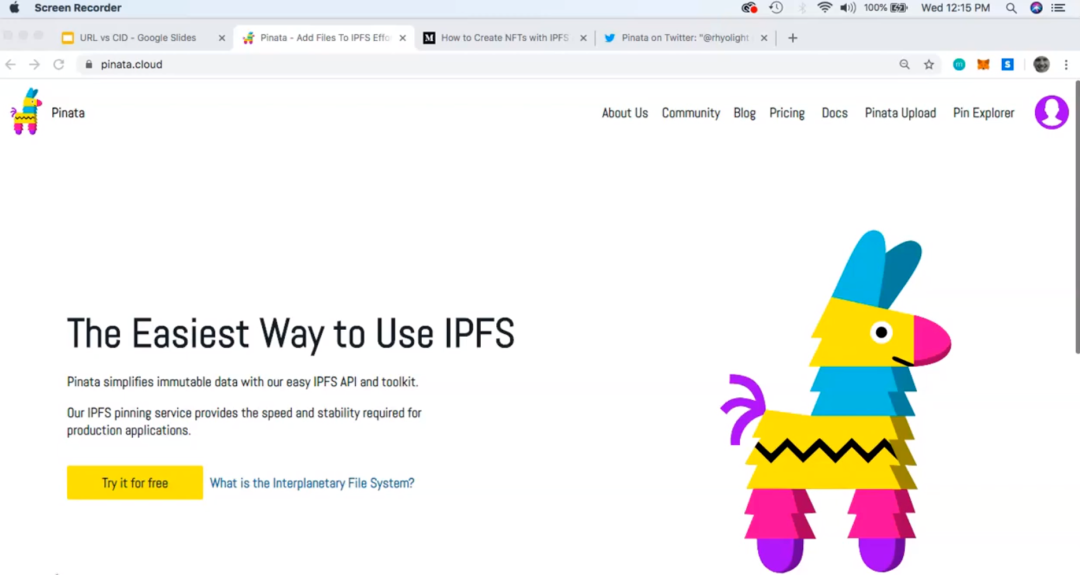Viewport: 1080px width, 575px height.
Task: Open the Pin Explorer
Action: pyautogui.click(x=984, y=113)
